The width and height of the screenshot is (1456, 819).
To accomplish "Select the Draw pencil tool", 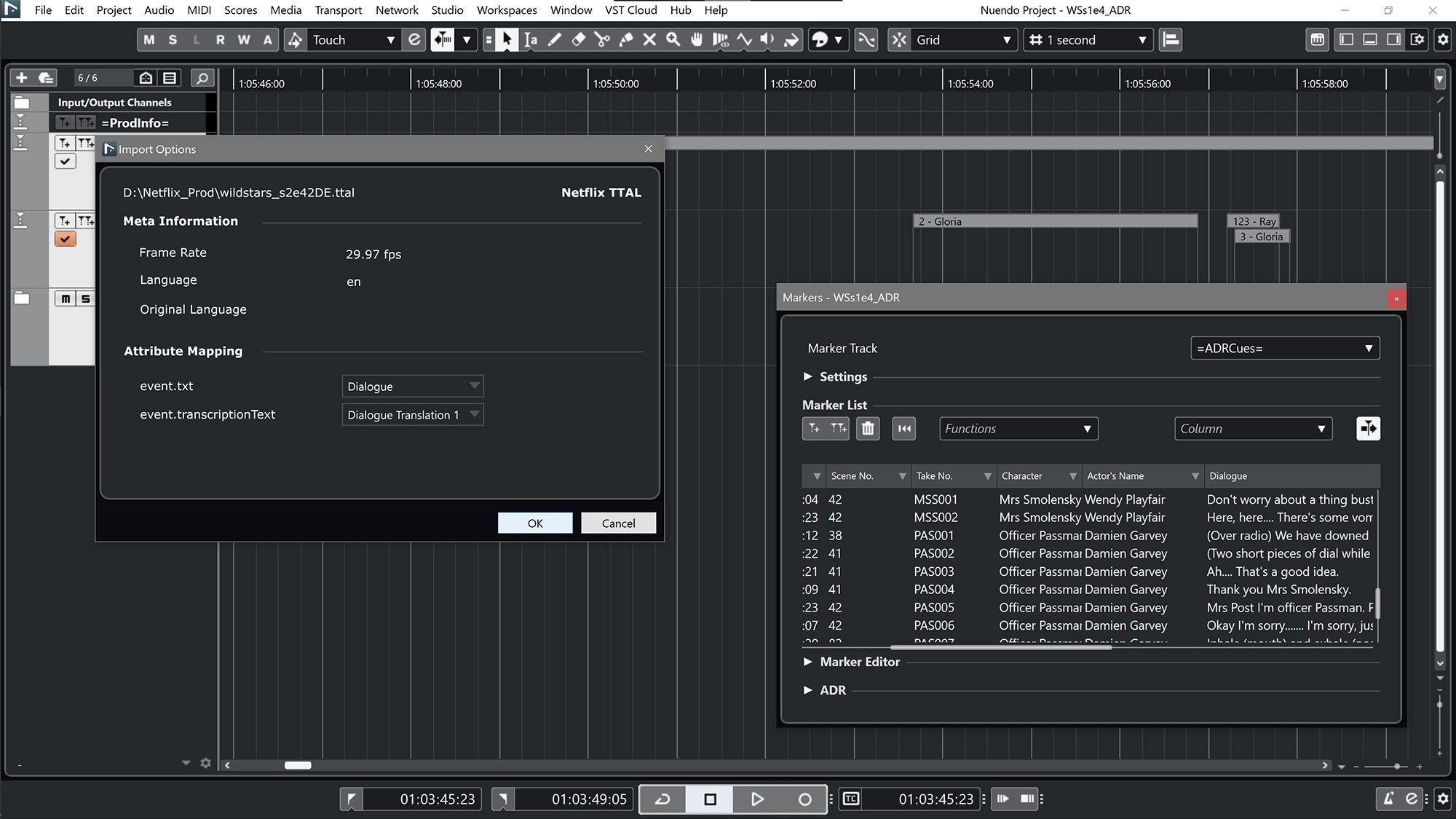I will click(555, 40).
